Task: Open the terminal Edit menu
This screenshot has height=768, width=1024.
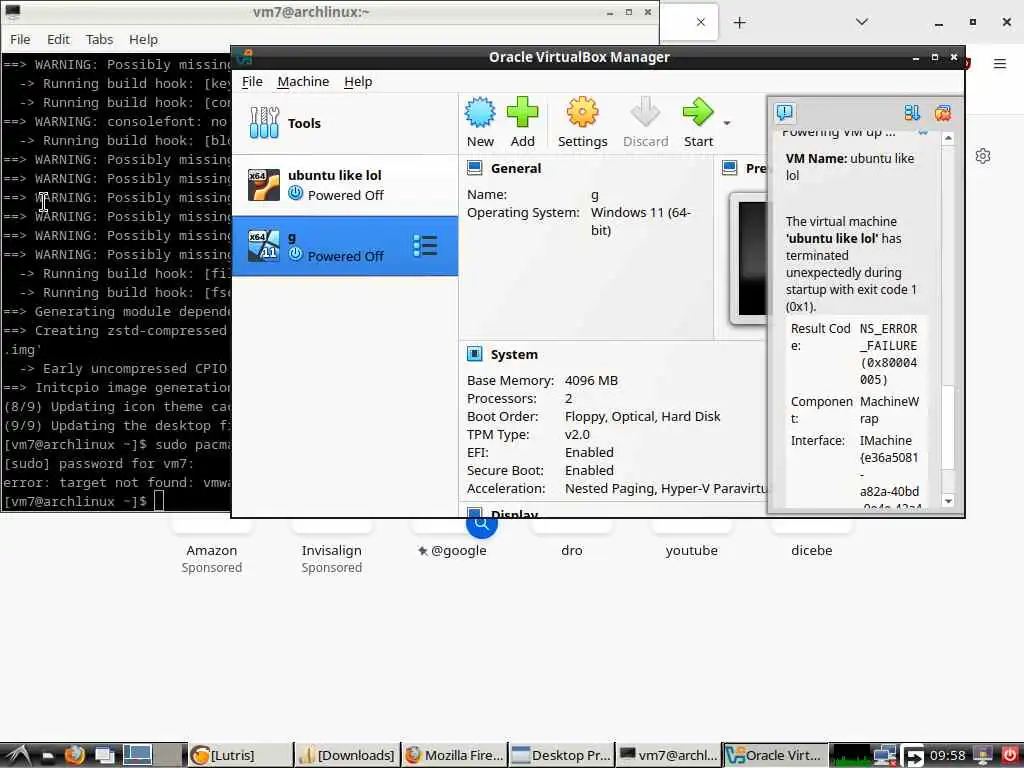Action: tap(58, 39)
